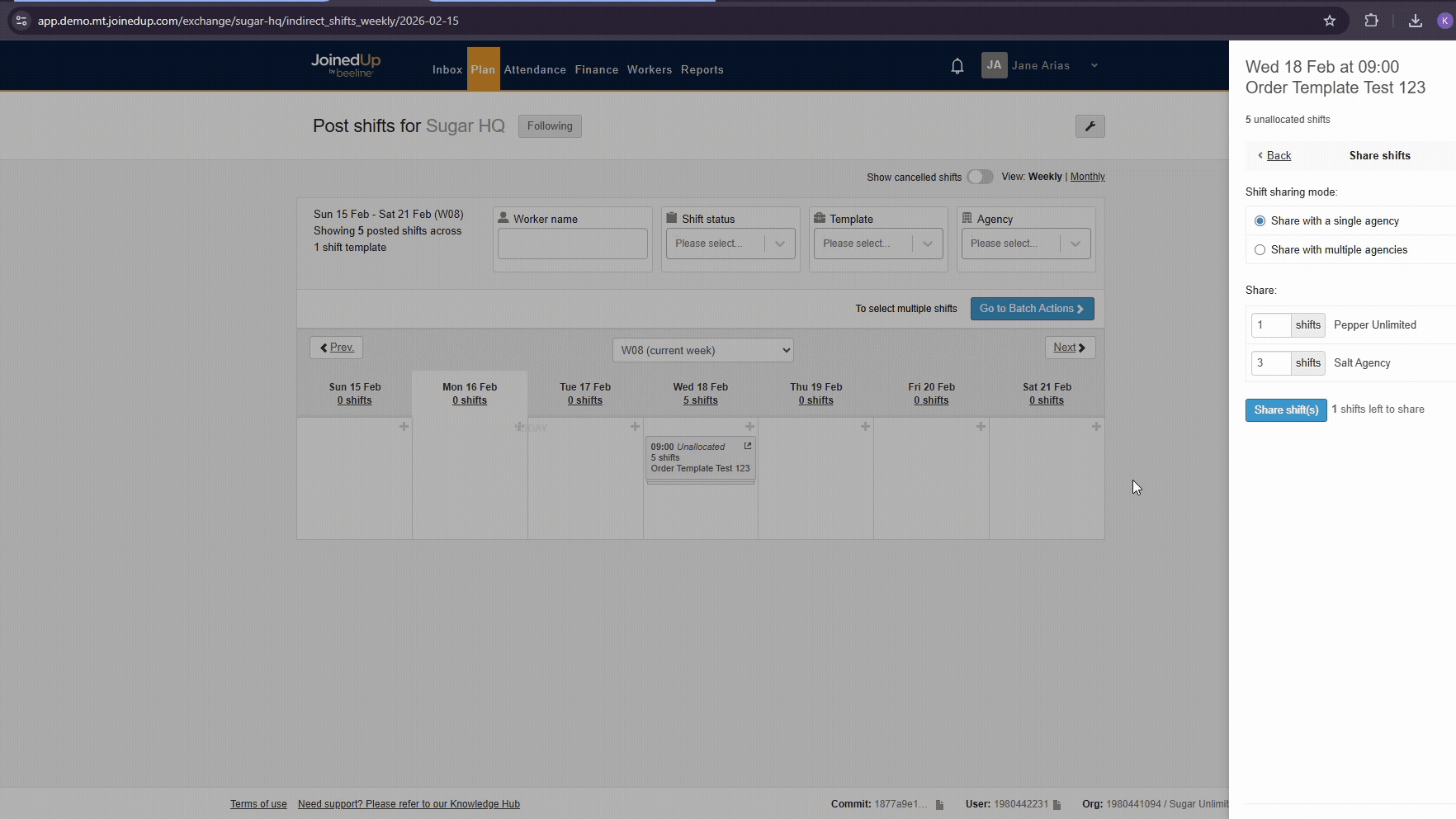Click the Share shift(s) button
This screenshot has height=819, width=1456.
coord(1285,410)
